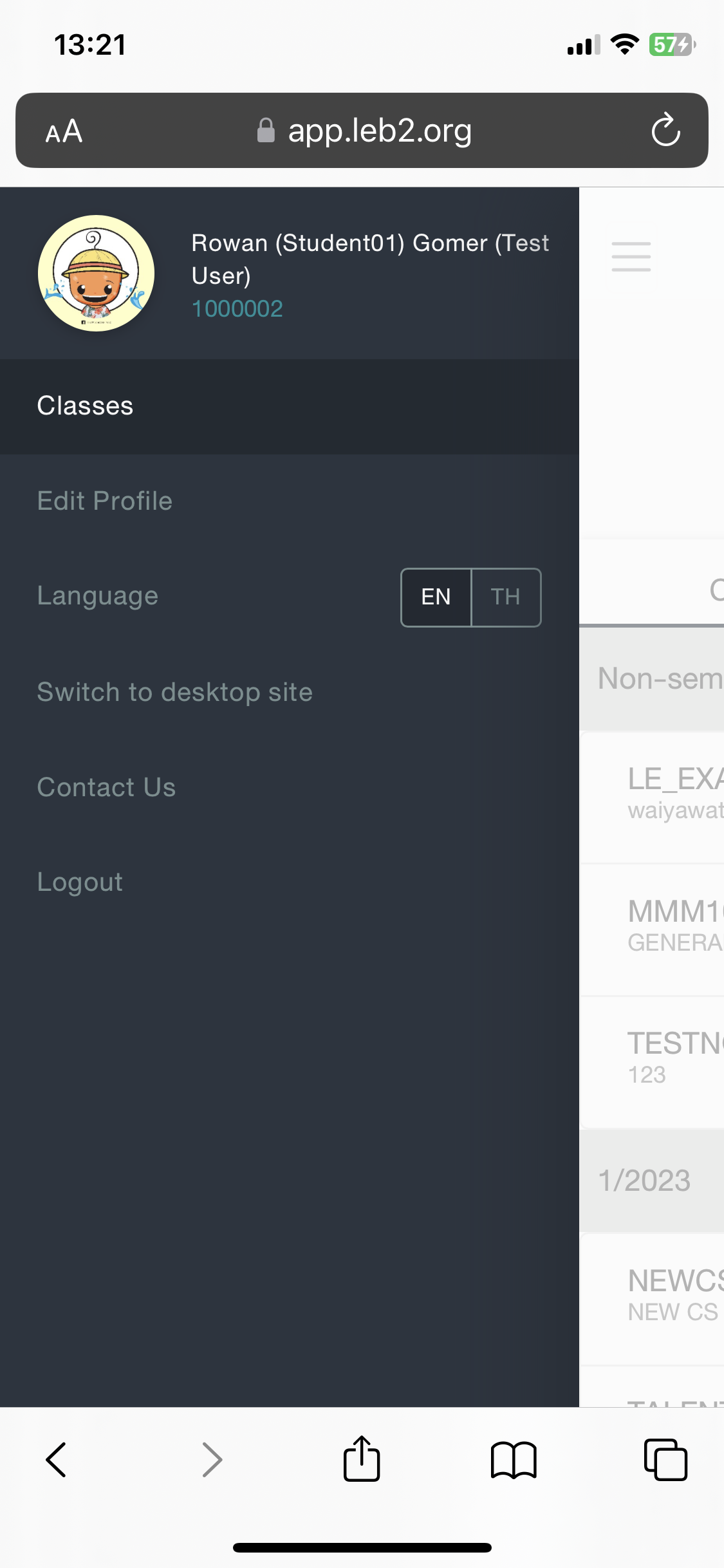
Task: Tap the Safari forward arrow
Action: [212, 1459]
